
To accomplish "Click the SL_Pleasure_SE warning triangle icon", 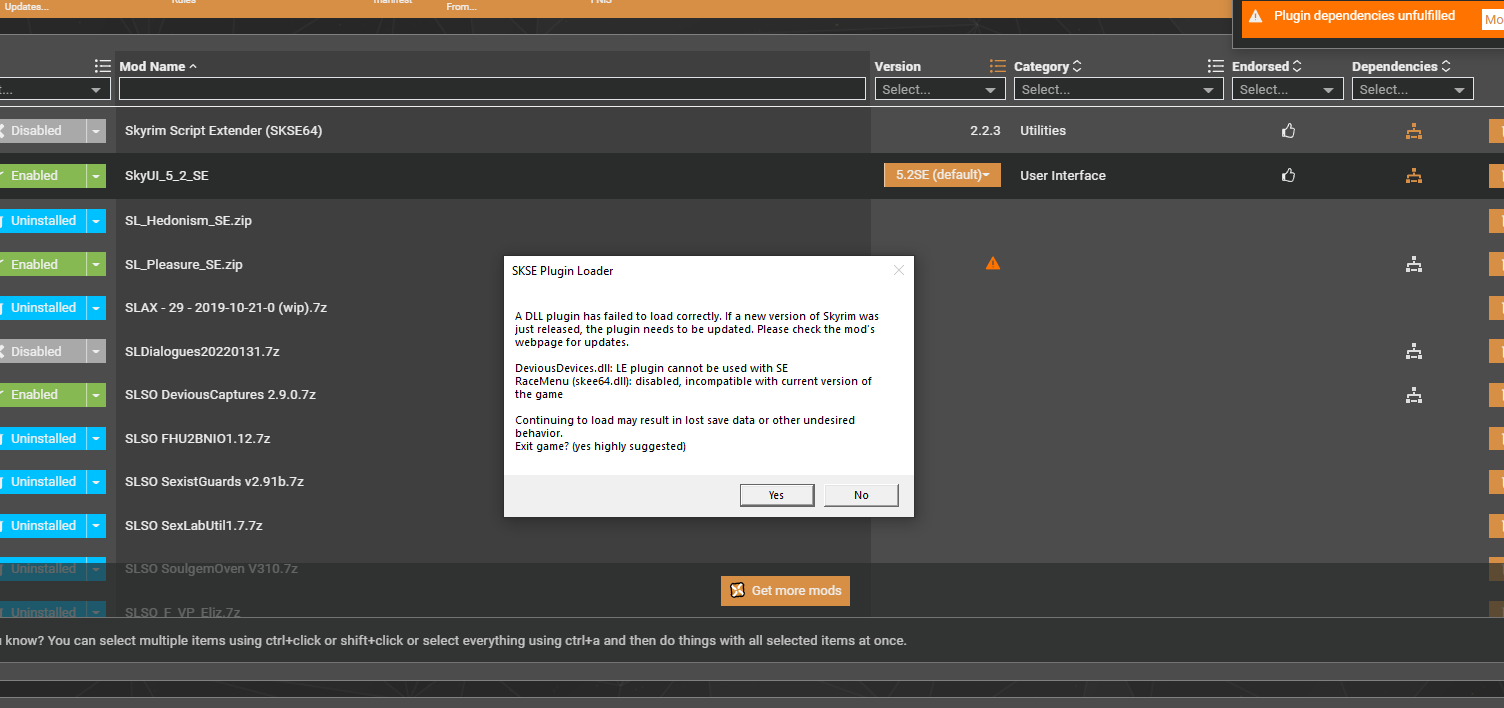I will (x=992, y=264).
